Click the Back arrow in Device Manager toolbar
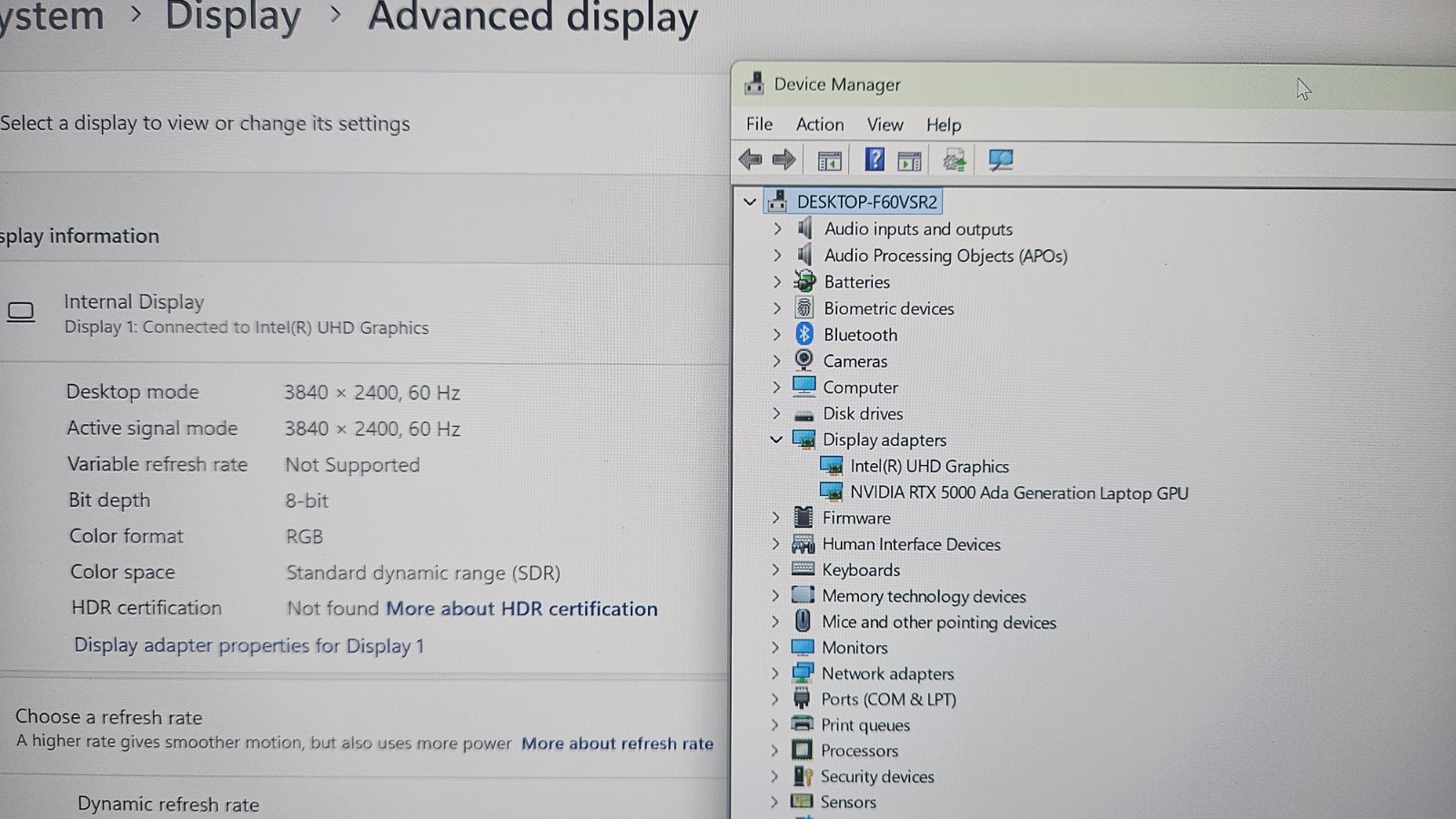This screenshot has height=819, width=1456. (x=750, y=160)
